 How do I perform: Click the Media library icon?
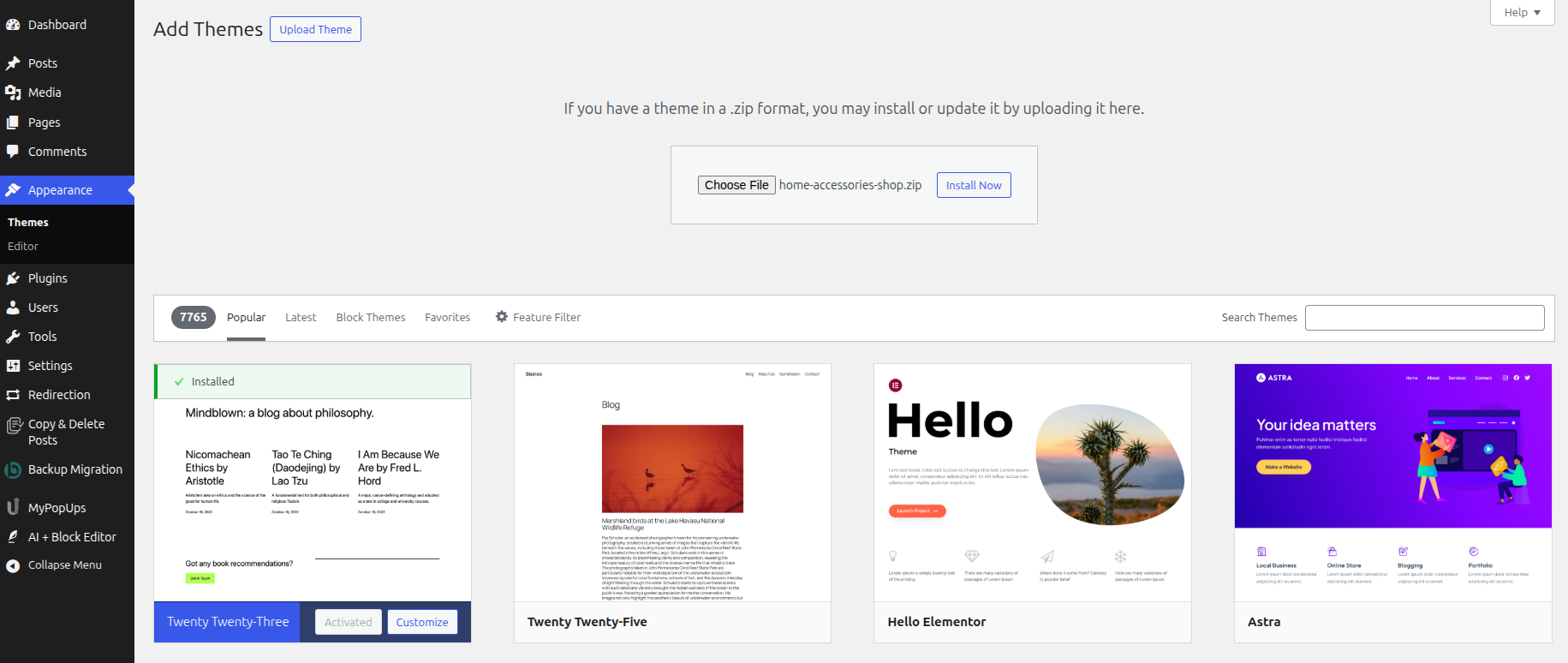pos(13,93)
